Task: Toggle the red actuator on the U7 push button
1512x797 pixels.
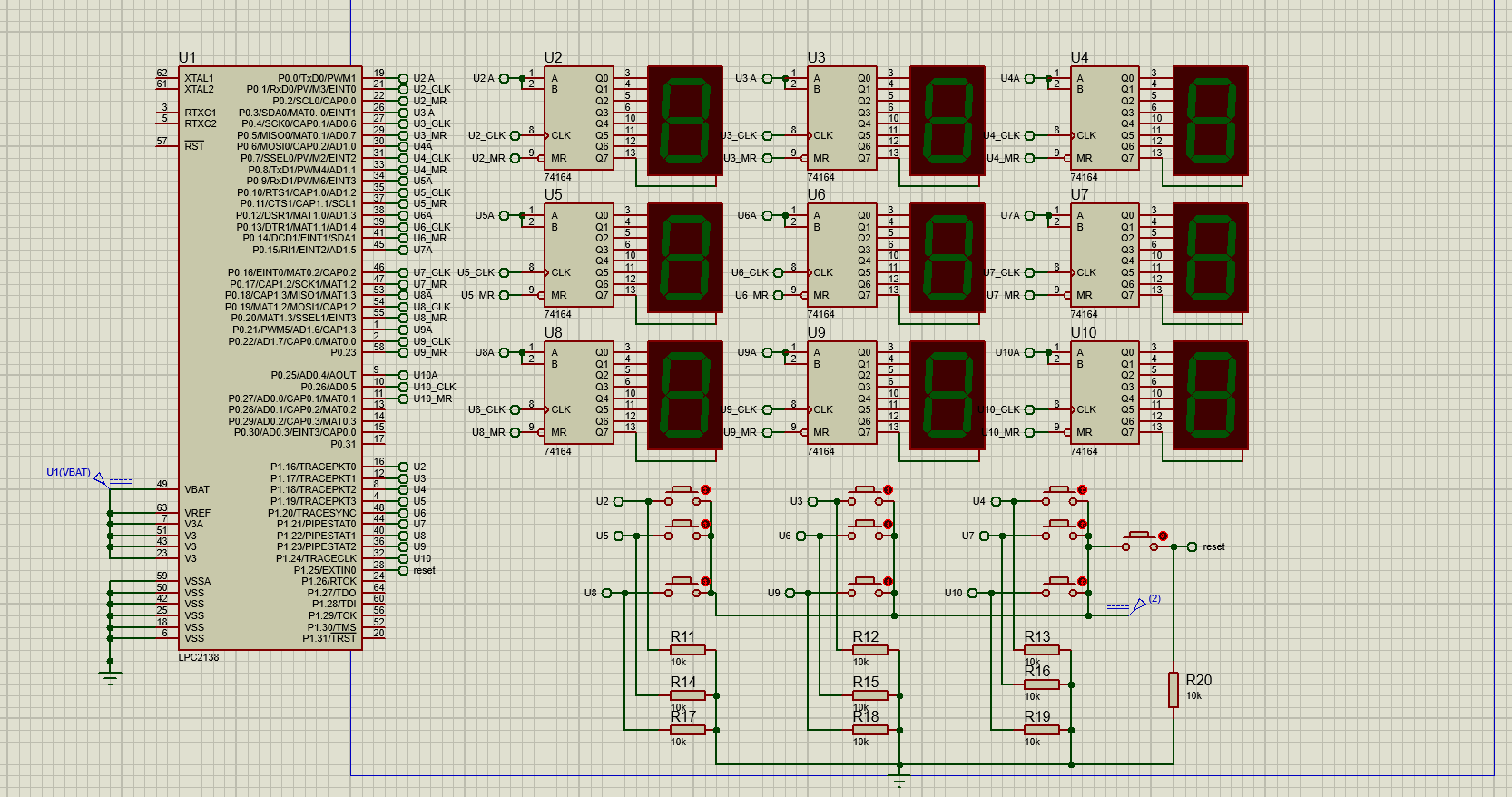Action: (1082, 525)
